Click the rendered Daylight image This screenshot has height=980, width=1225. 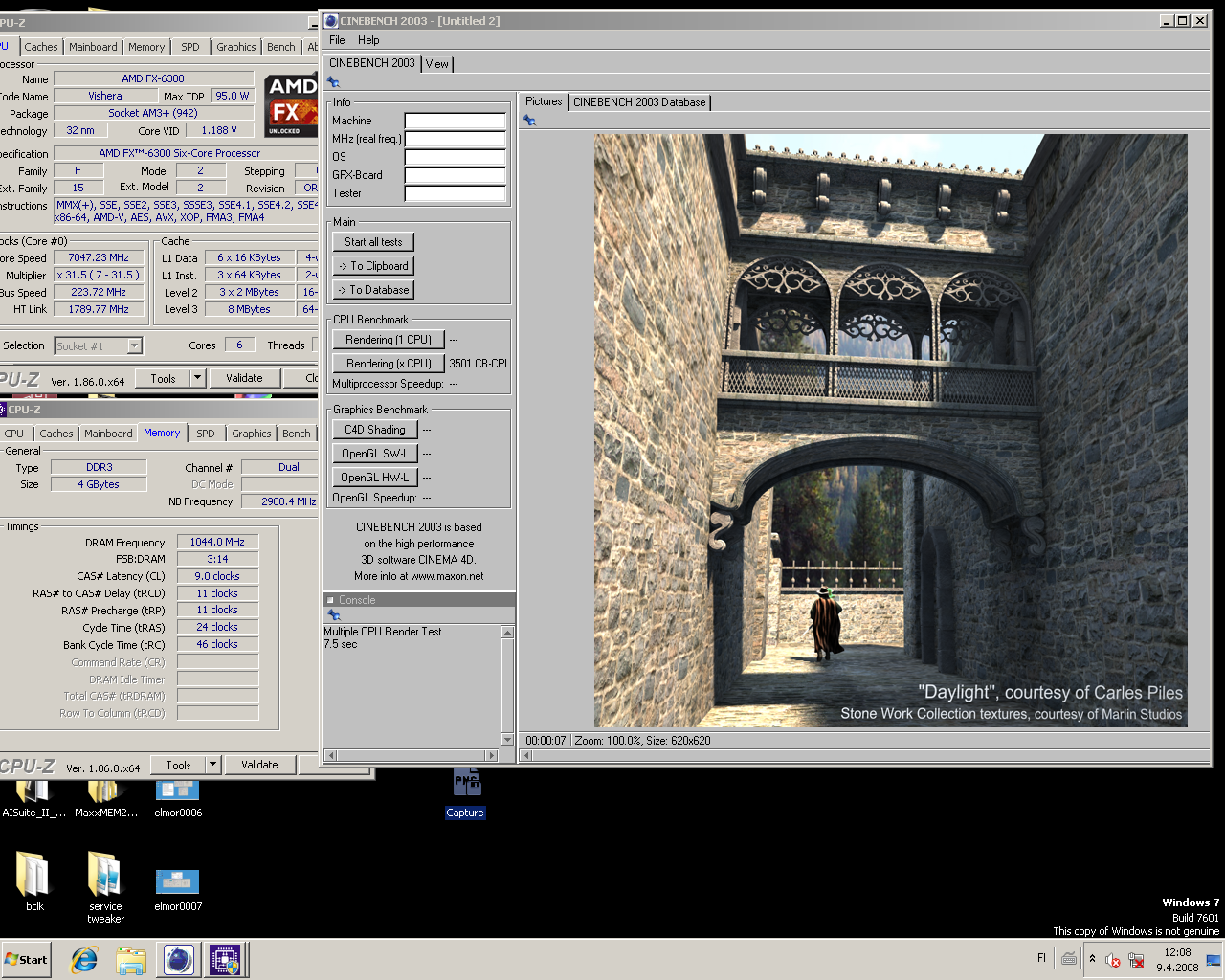[x=891, y=431]
